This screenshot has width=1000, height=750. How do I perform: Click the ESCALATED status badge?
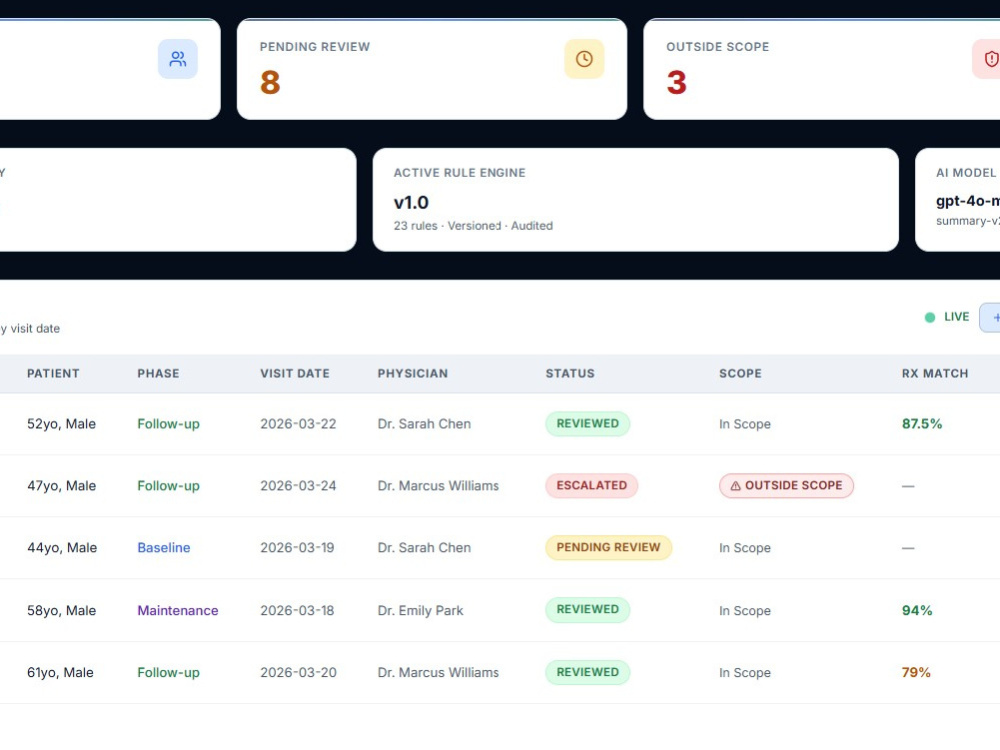tap(592, 486)
